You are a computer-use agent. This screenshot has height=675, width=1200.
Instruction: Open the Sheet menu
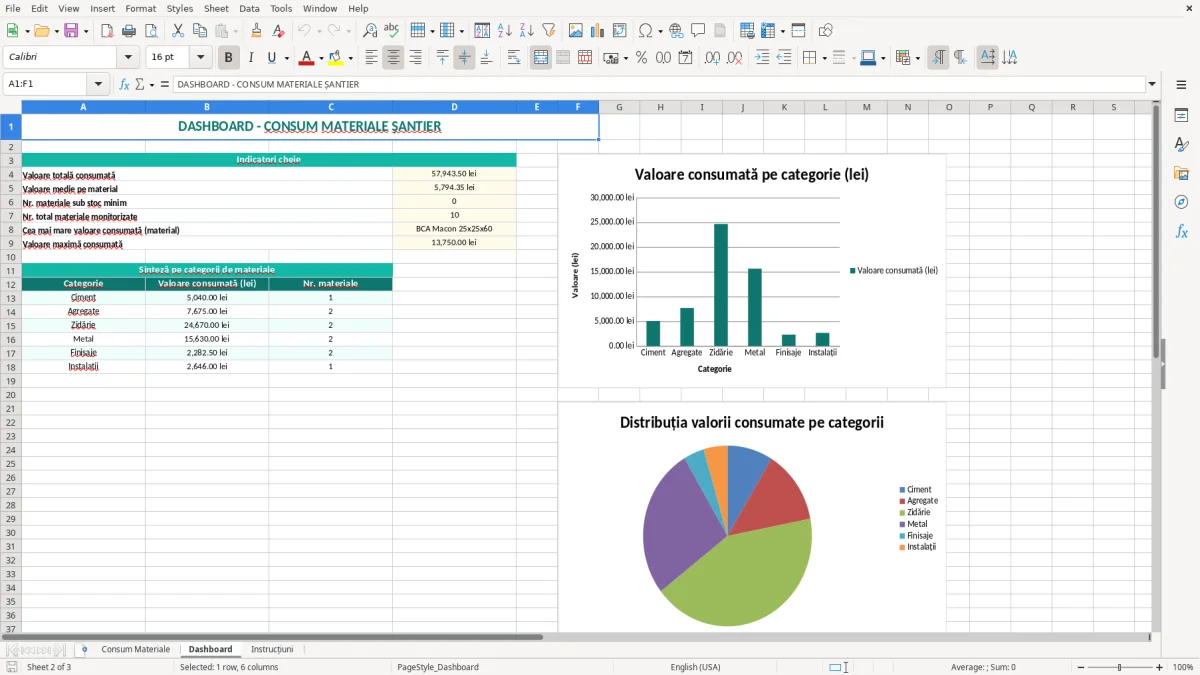point(216,8)
